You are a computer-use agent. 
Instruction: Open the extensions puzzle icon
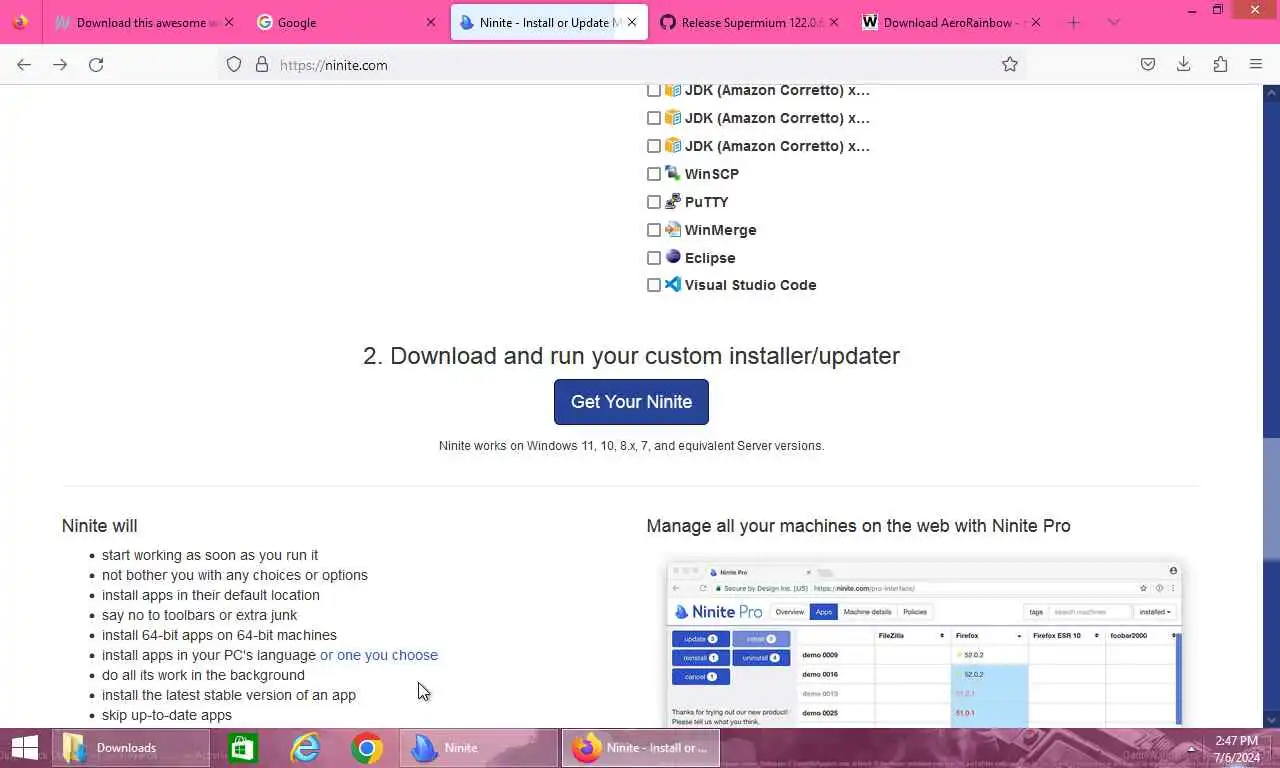(x=1220, y=64)
